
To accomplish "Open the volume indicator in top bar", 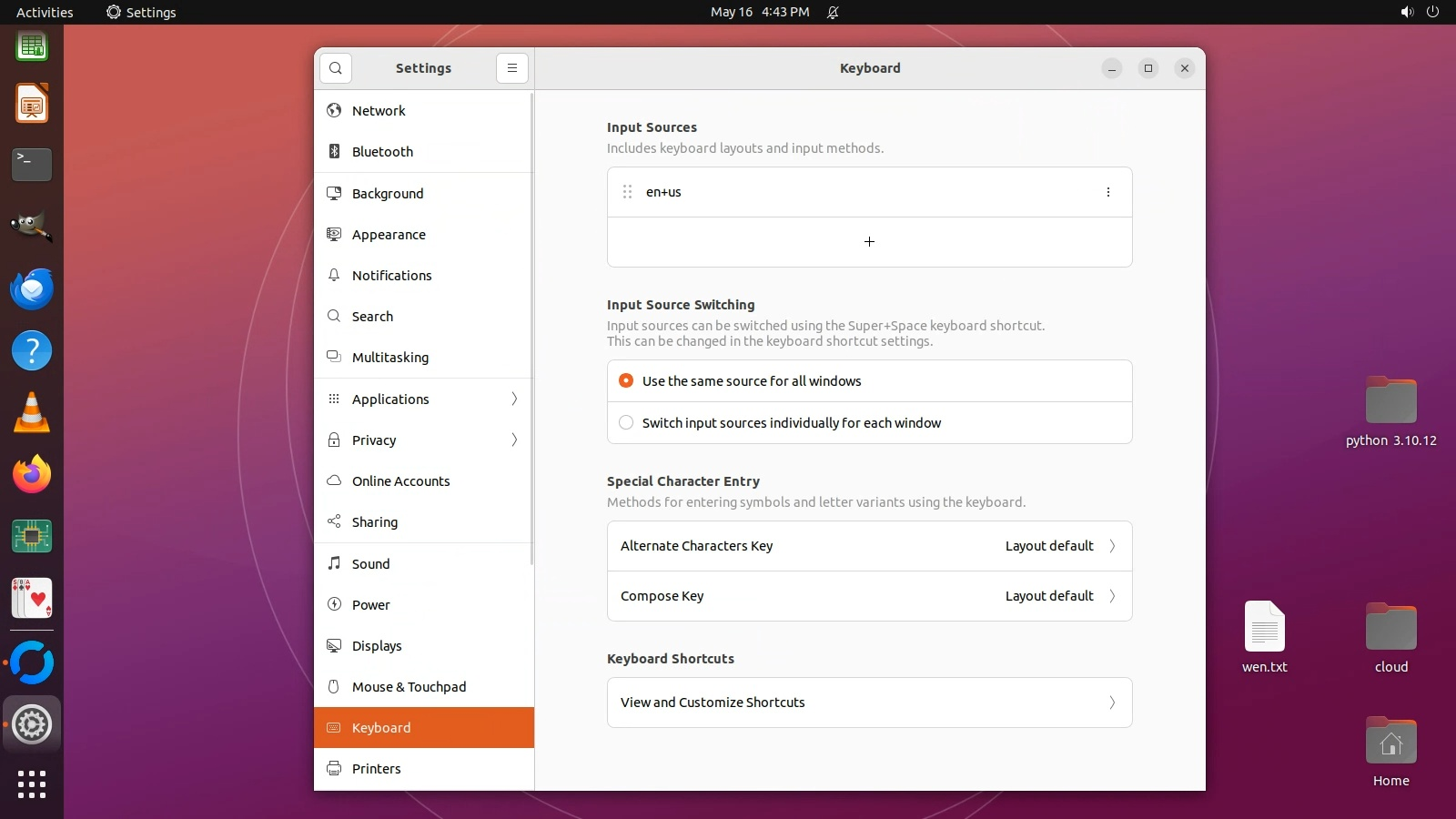I will [x=1407, y=12].
